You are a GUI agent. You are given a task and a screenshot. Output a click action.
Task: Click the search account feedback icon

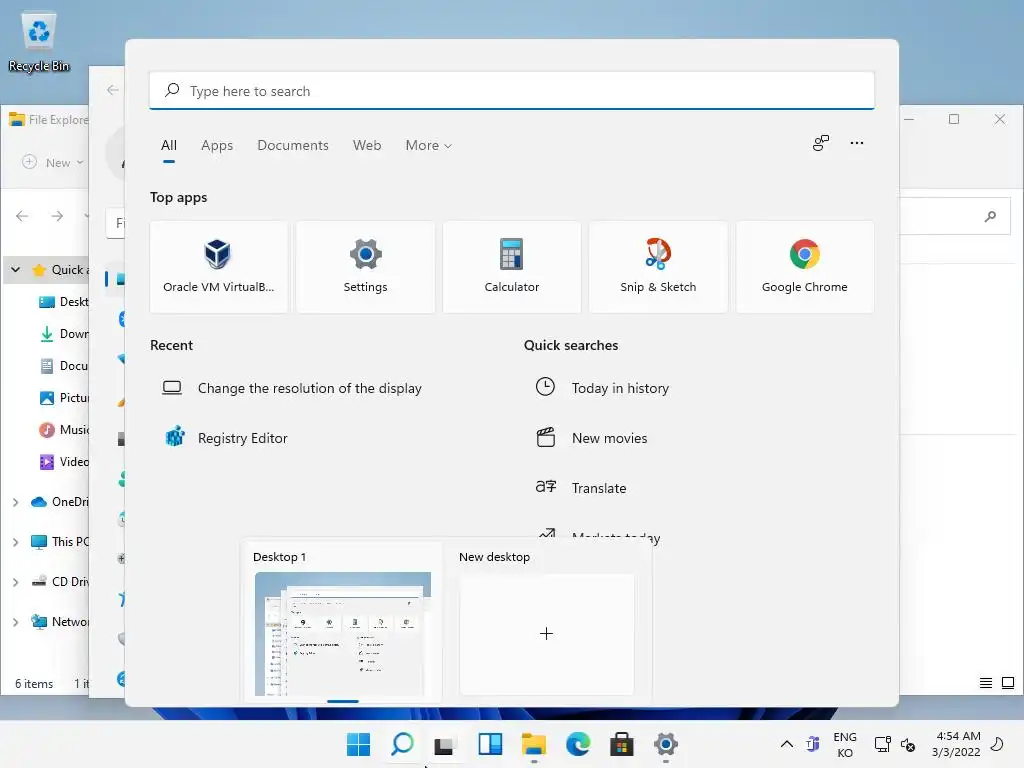[x=821, y=143]
